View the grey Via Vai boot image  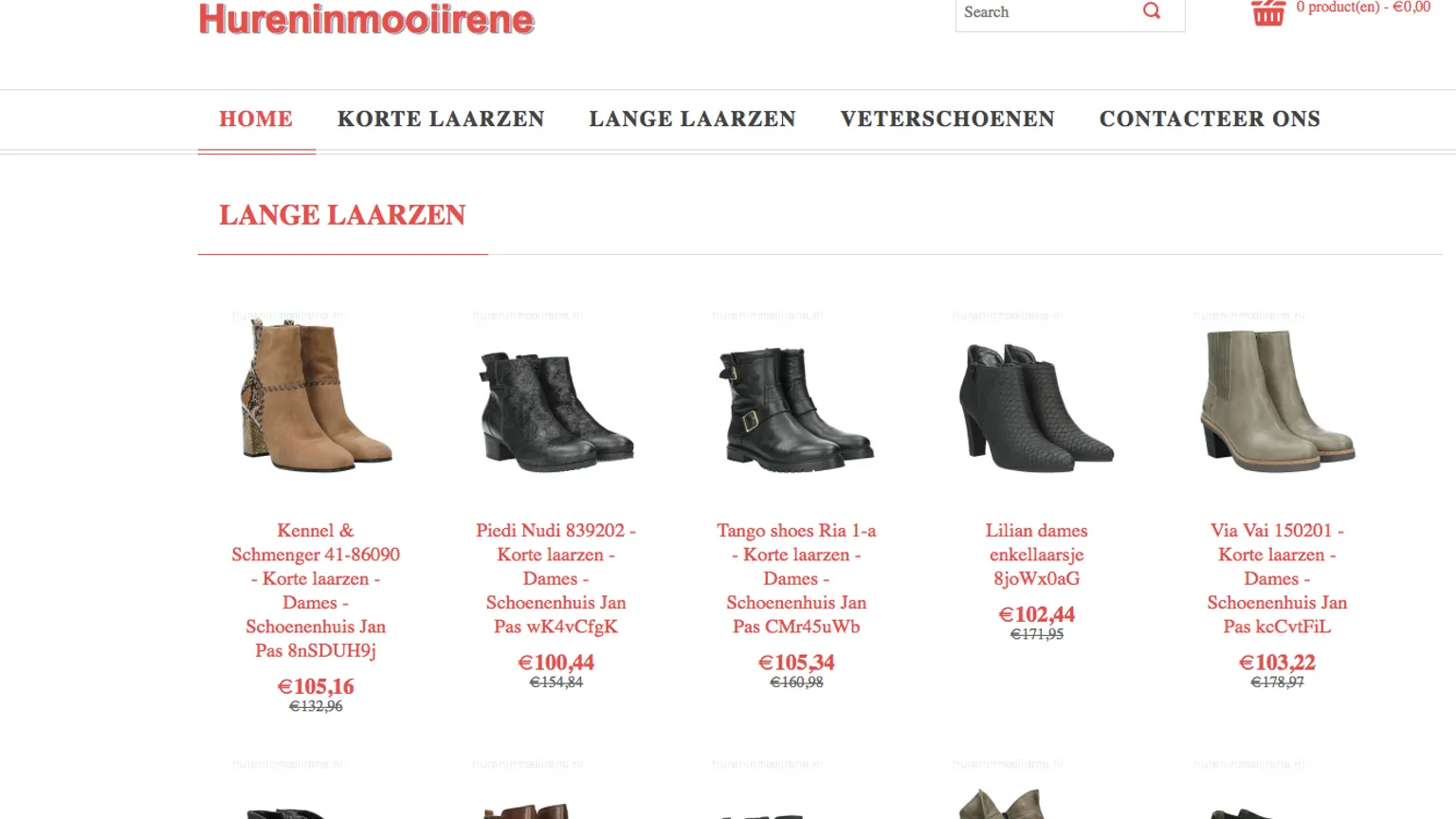pyautogui.click(x=1277, y=400)
